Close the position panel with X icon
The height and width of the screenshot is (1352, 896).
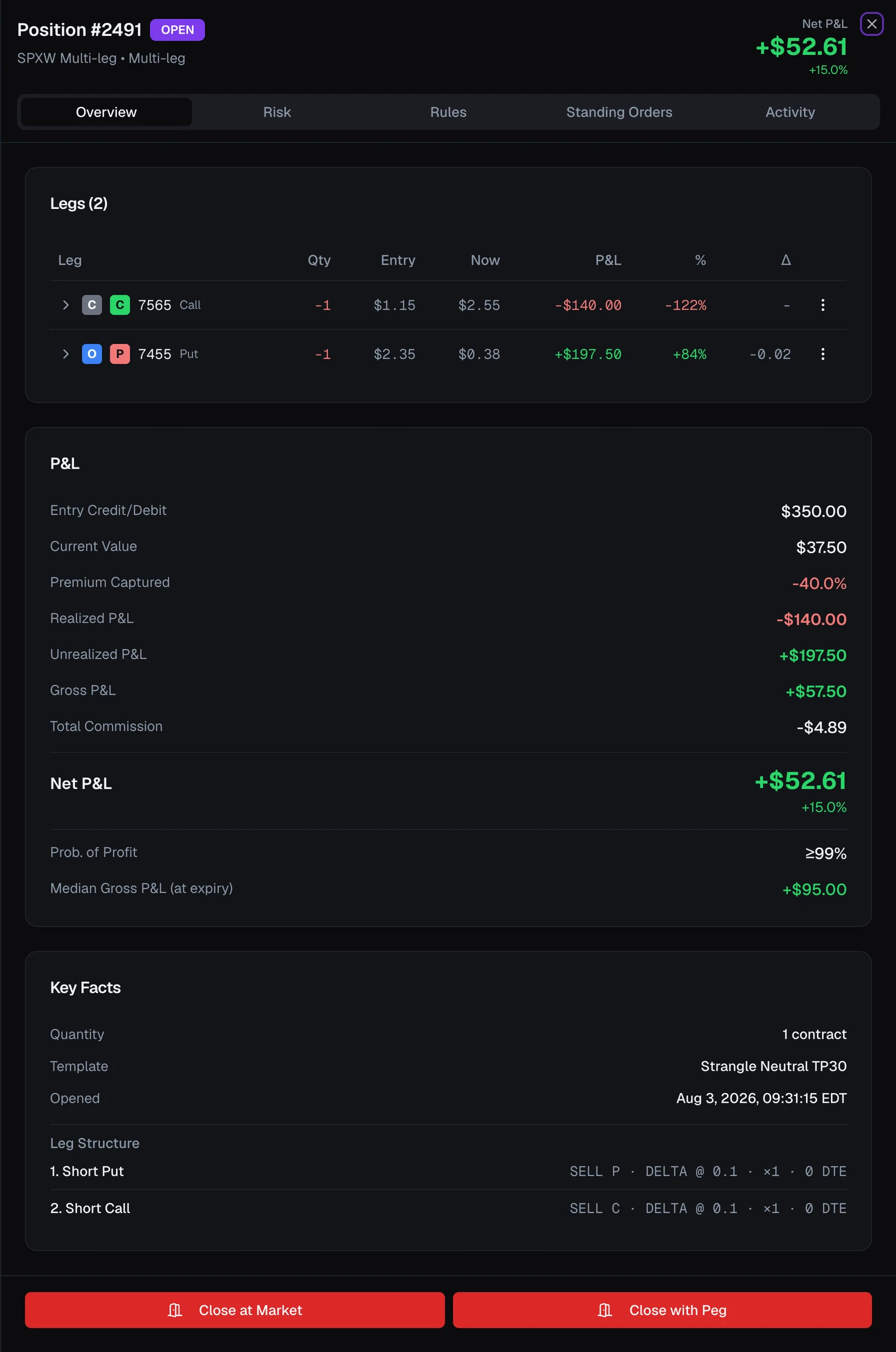pos(871,24)
